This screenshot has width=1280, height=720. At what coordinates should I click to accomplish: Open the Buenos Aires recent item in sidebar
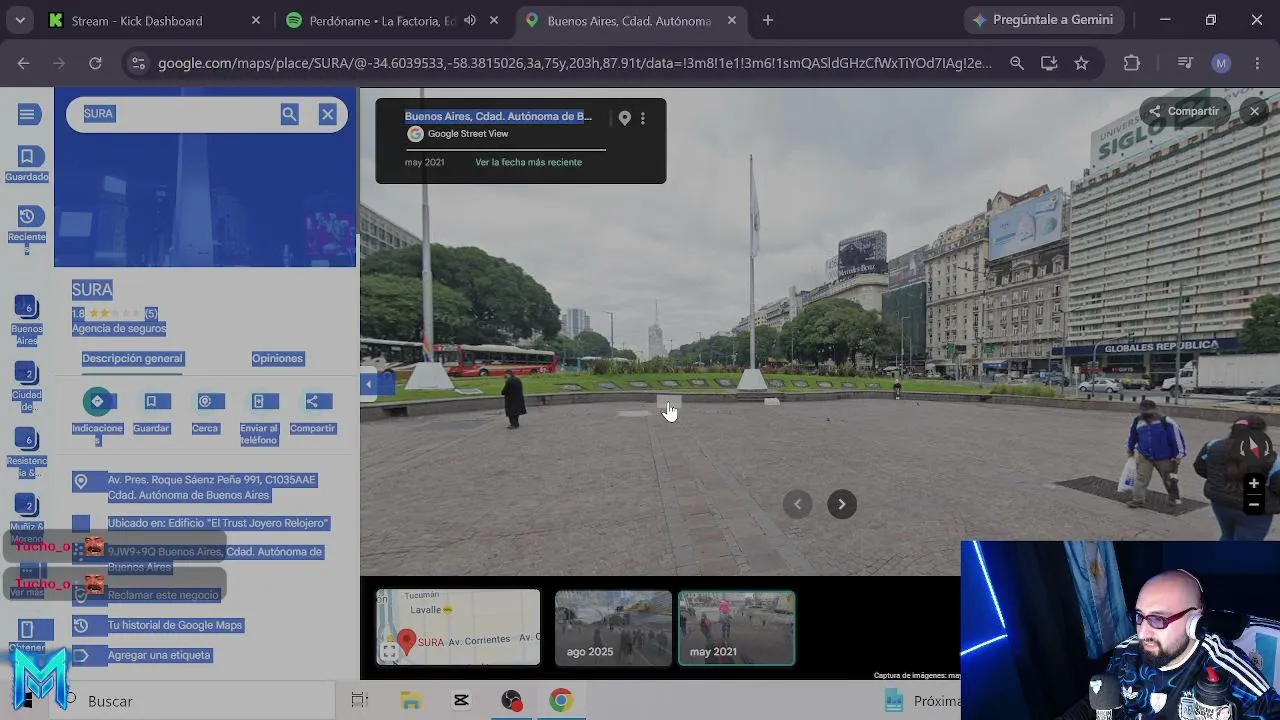tap(27, 320)
